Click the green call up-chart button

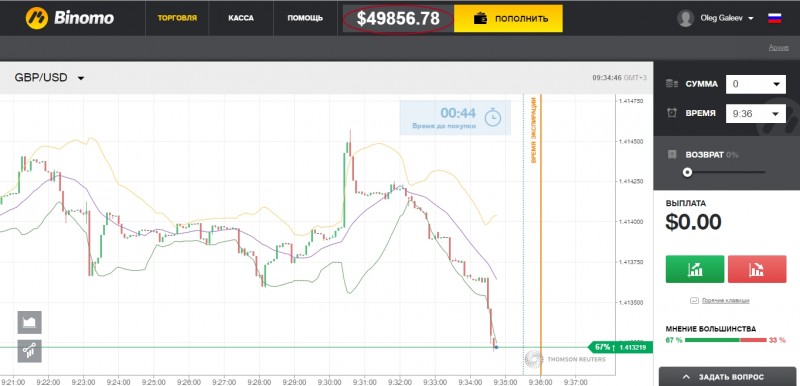click(695, 269)
